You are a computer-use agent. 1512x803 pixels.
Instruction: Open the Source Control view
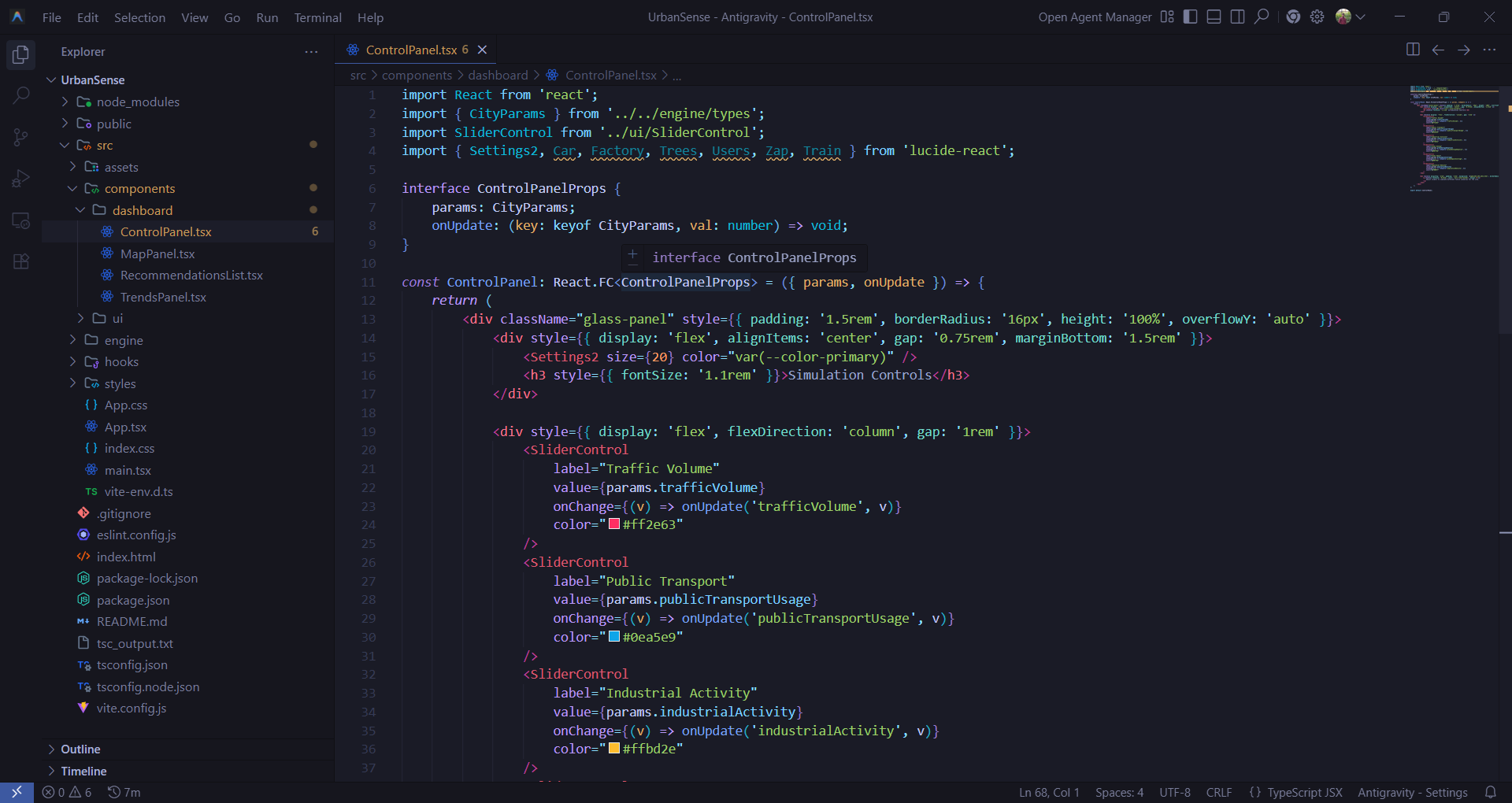(x=21, y=138)
